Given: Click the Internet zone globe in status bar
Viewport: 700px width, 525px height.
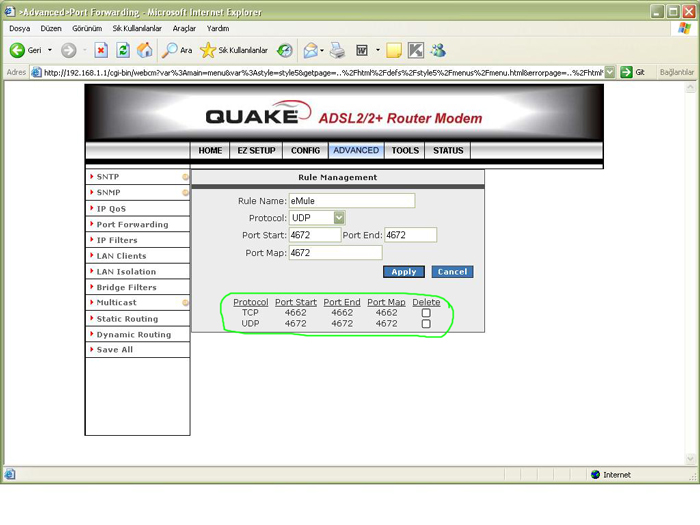Looking at the screenshot, I should click(595, 475).
